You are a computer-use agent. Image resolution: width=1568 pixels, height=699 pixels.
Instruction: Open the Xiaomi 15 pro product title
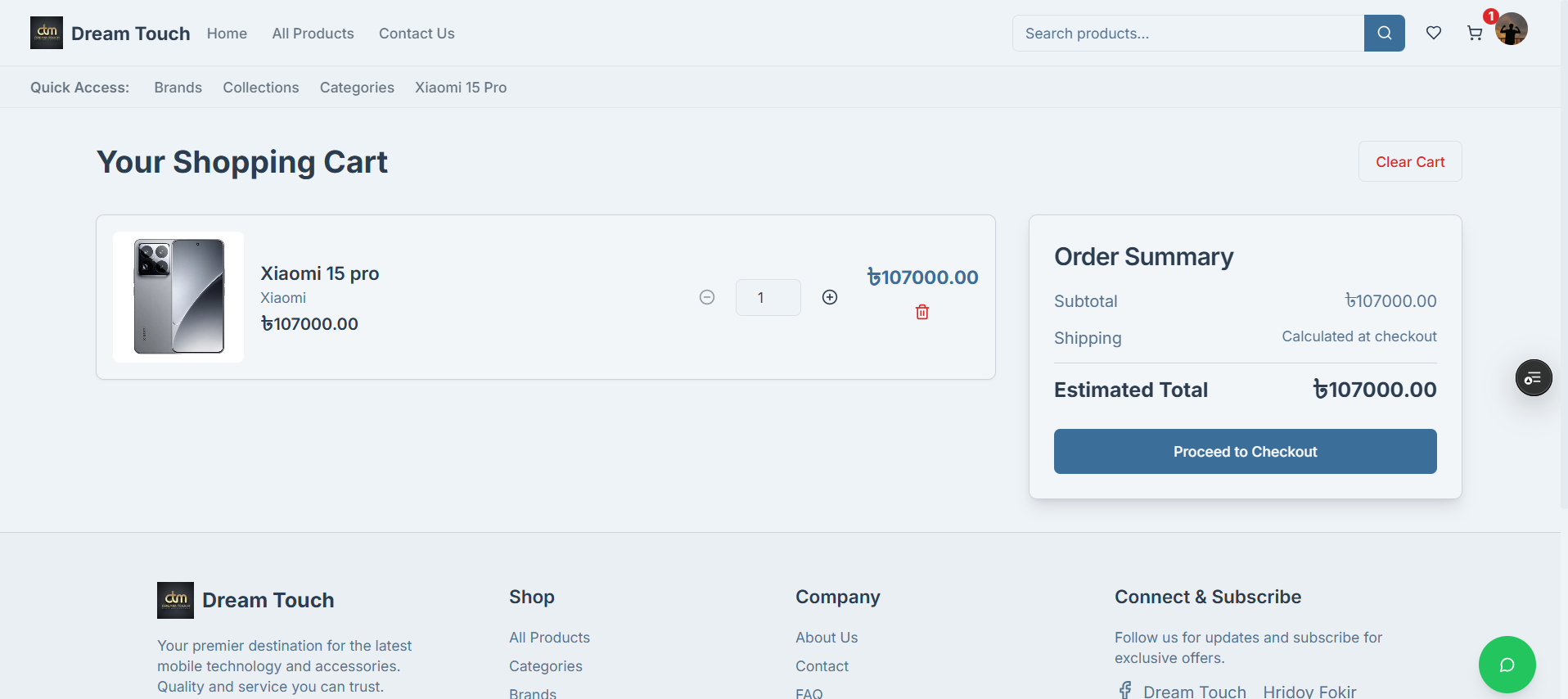coord(320,273)
